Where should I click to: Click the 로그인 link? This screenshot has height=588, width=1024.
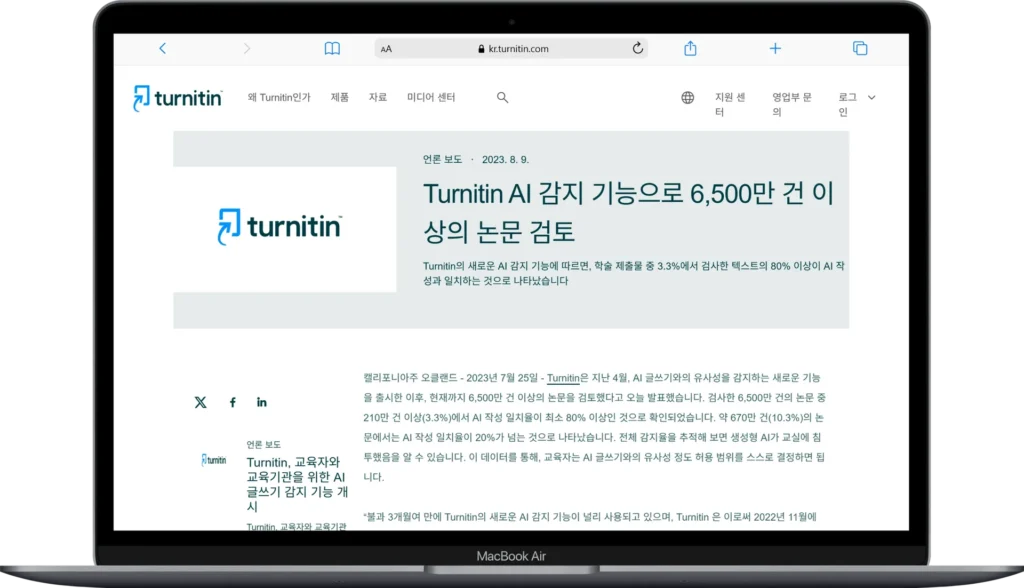(x=847, y=105)
